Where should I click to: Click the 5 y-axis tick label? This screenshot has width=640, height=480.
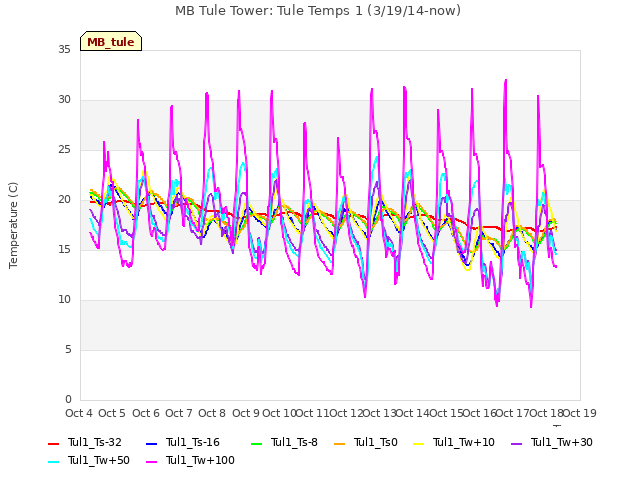click(68, 350)
